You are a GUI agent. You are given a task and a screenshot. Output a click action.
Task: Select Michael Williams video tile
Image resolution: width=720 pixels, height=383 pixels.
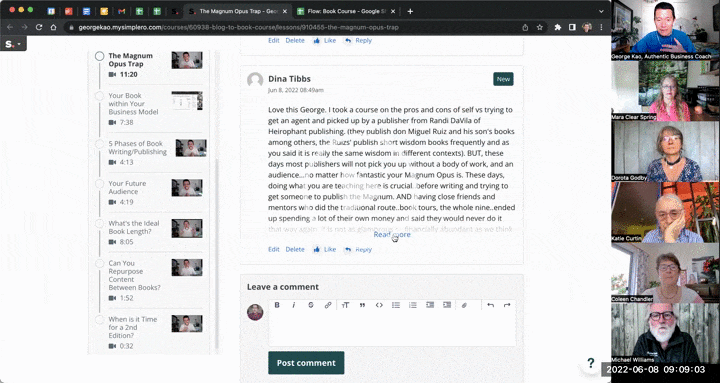point(665,333)
